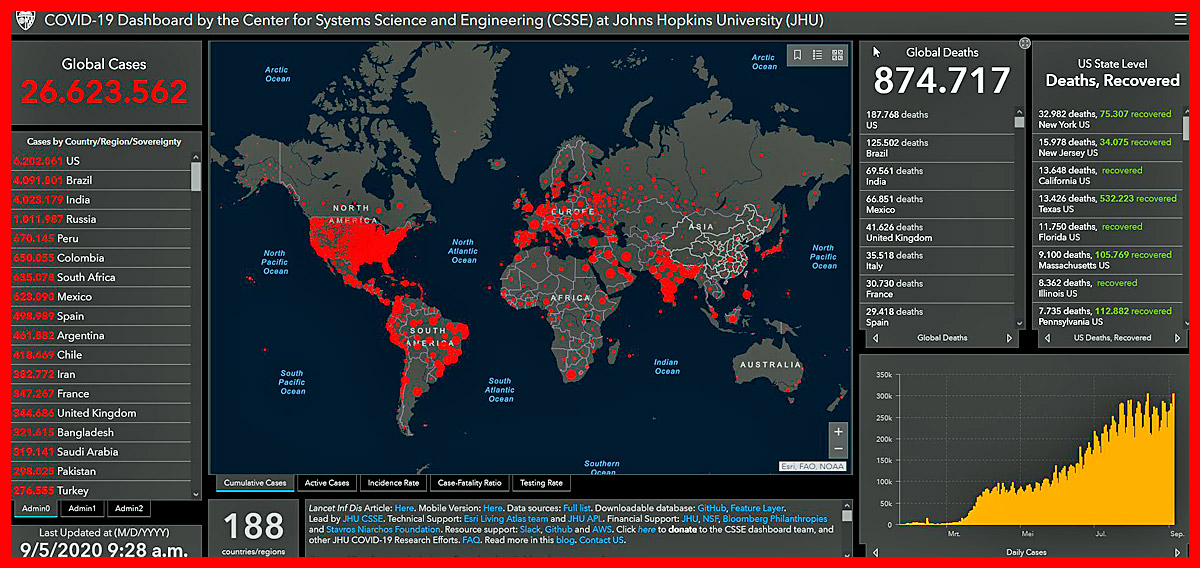Select Texas US deaths row
Screen dimensions: 1200x568
pyautogui.click(x=1108, y=203)
